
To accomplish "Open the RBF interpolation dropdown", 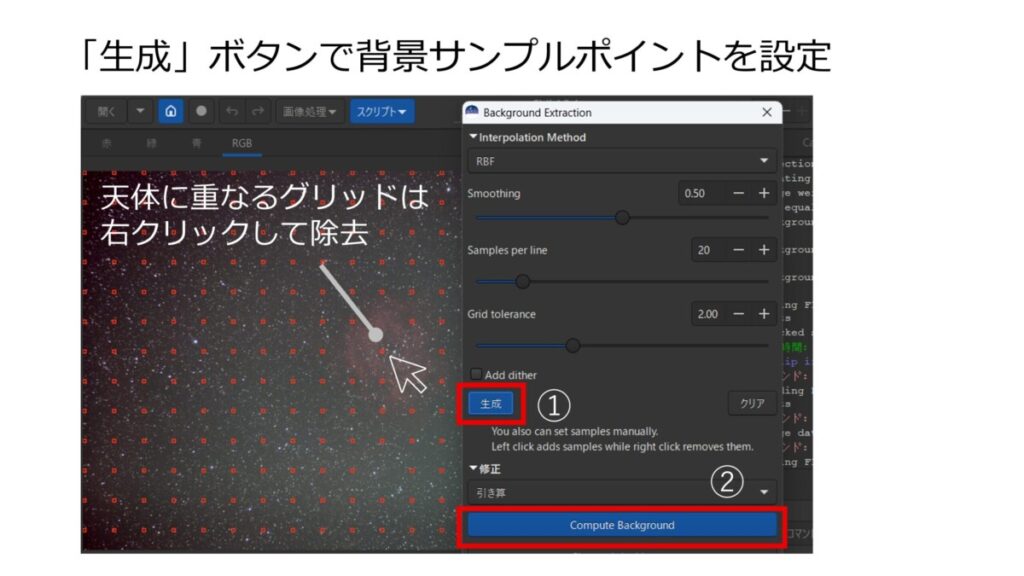I will click(x=622, y=161).
